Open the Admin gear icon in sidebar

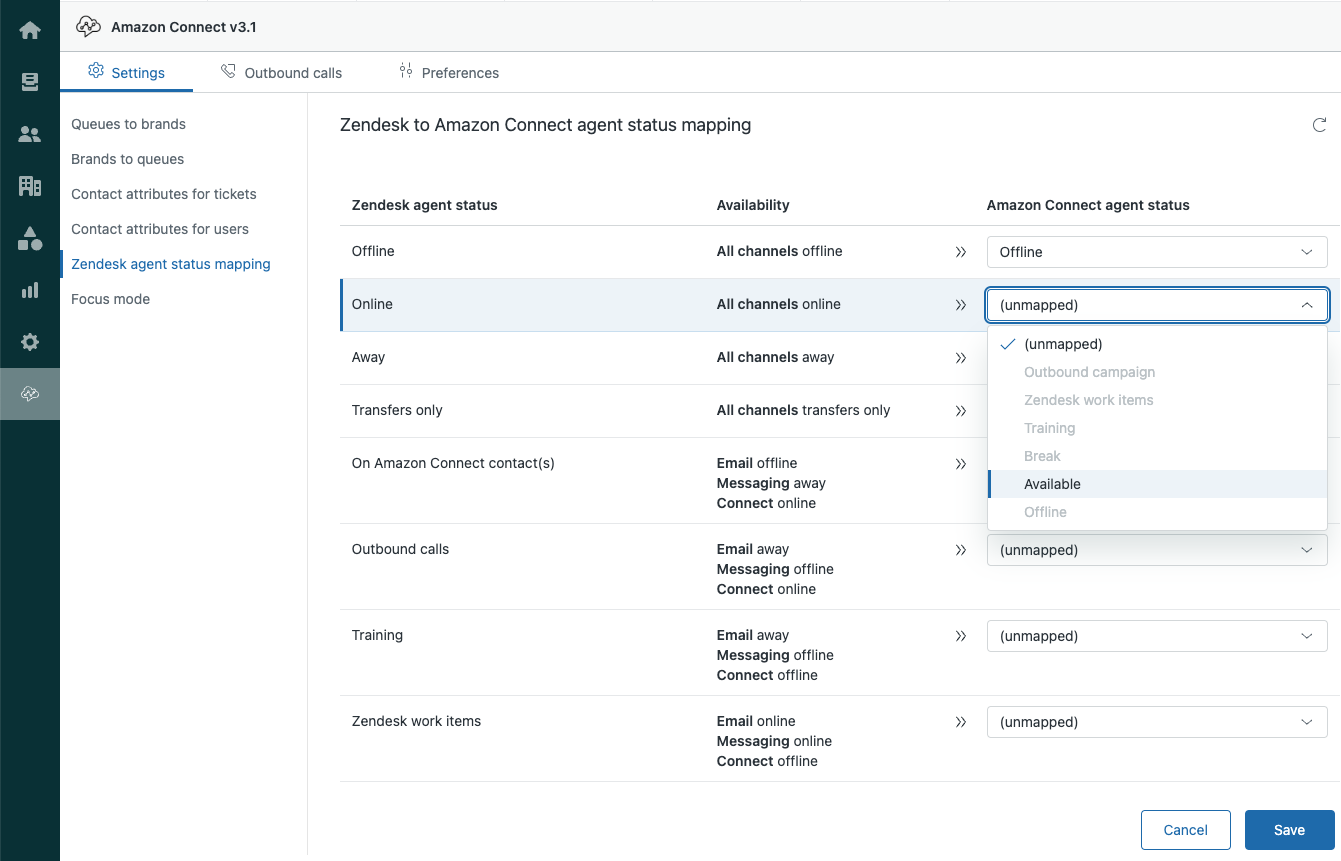(30, 342)
